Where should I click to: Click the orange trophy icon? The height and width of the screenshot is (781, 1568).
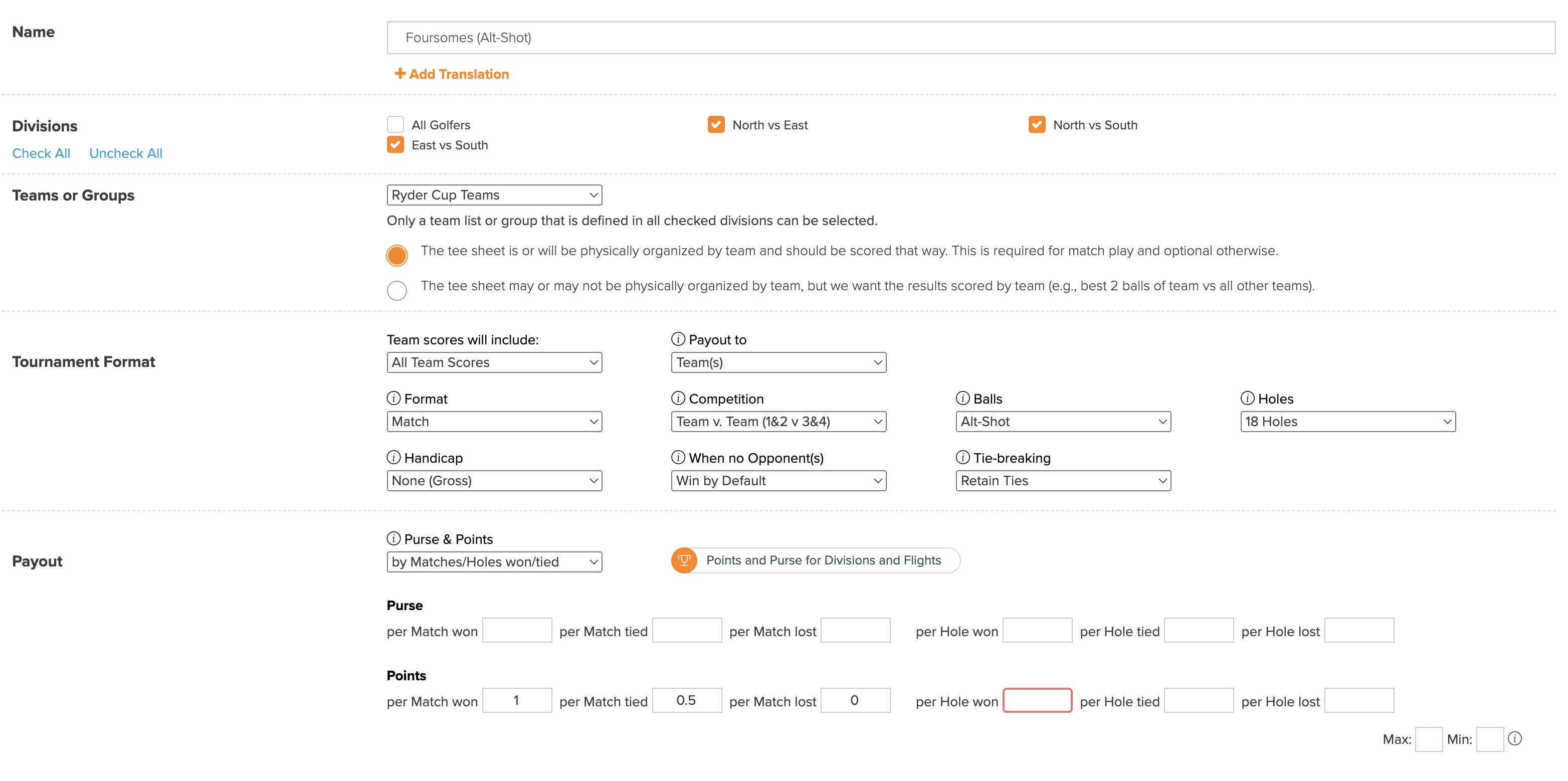tap(684, 560)
